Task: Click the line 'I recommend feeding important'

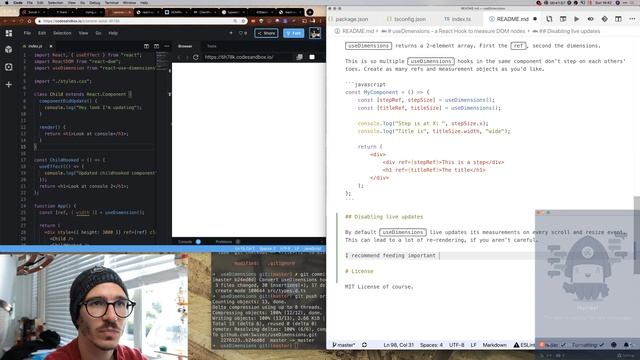Action: pyautogui.click(x=391, y=256)
